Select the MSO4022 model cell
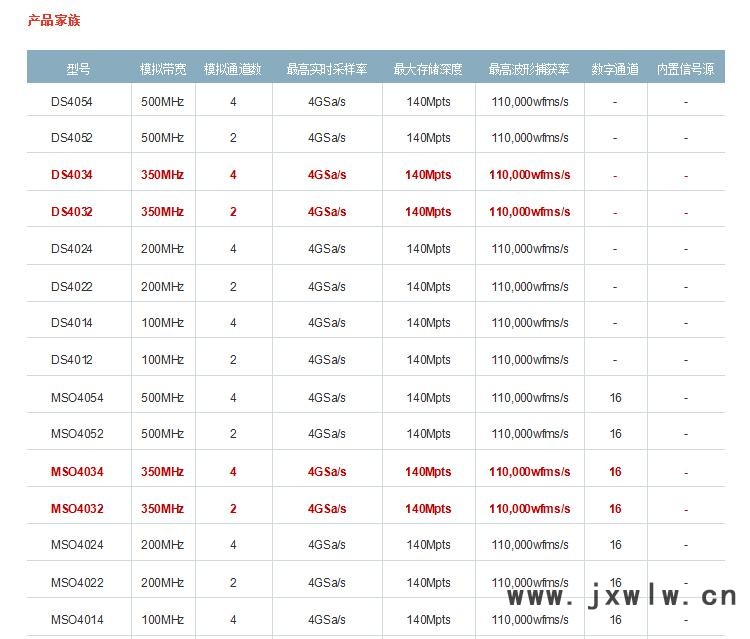The width and height of the screenshot is (750, 639). pos(77,583)
